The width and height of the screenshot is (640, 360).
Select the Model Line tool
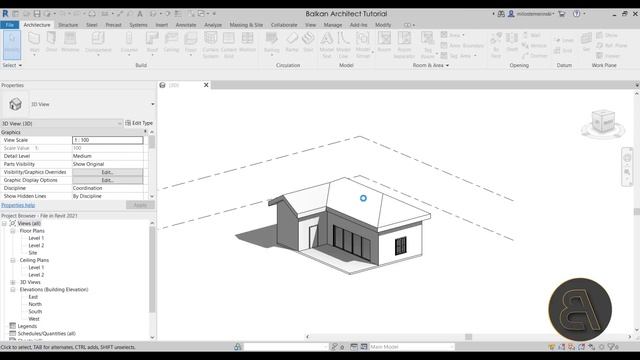pyautogui.click(x=344, y=44)
